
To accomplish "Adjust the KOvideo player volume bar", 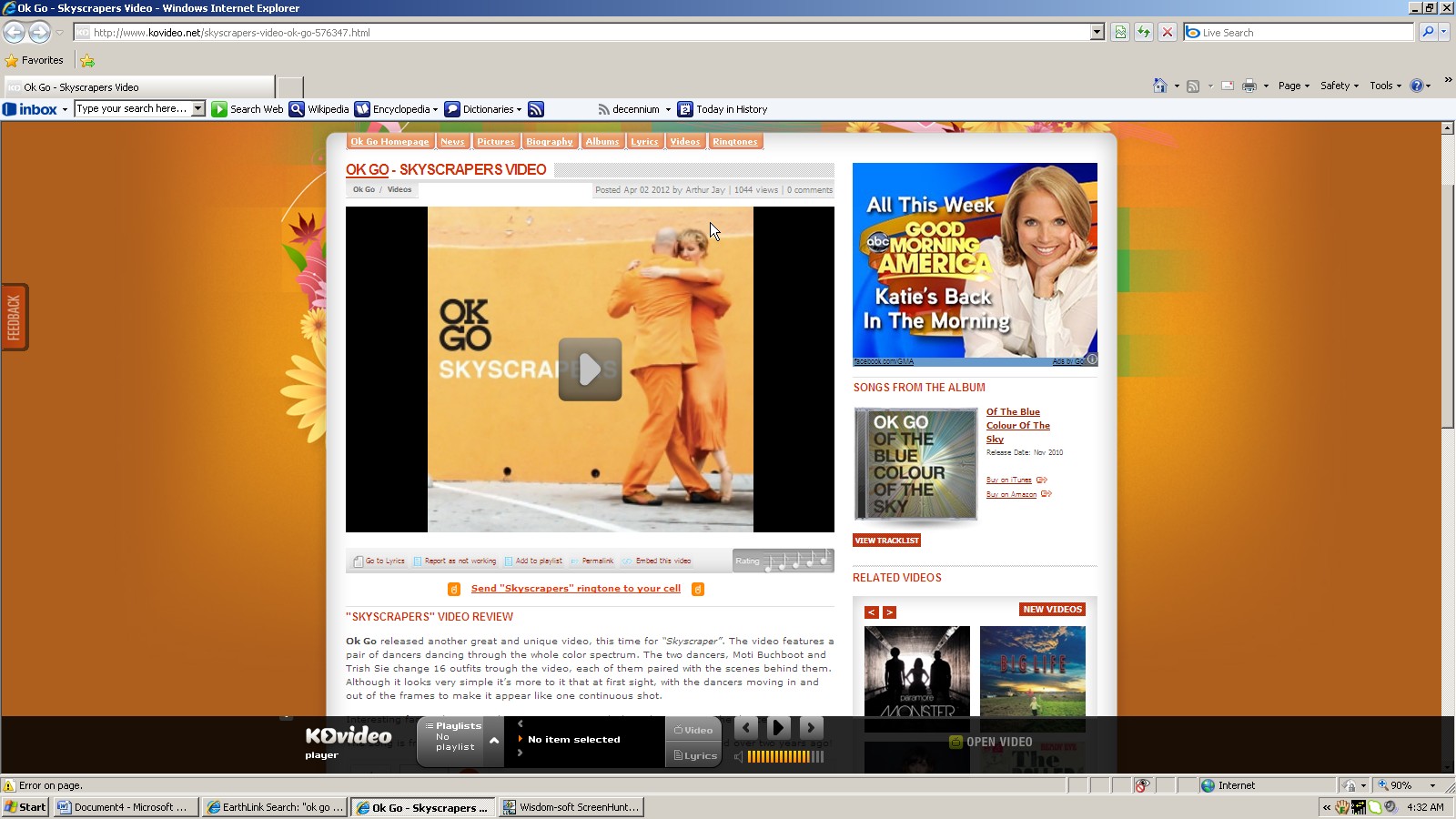I will 785,756.
